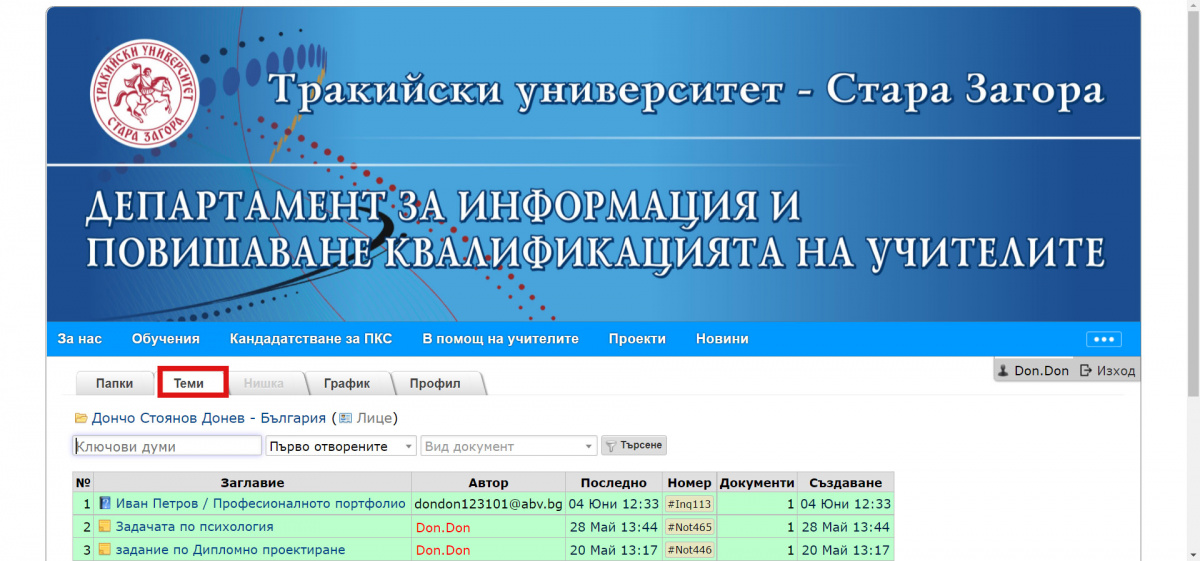The image size is (1200, 561).
Task: Click the disabled Нишка tab
Action: pyautogui.click(x=264, y=383)
